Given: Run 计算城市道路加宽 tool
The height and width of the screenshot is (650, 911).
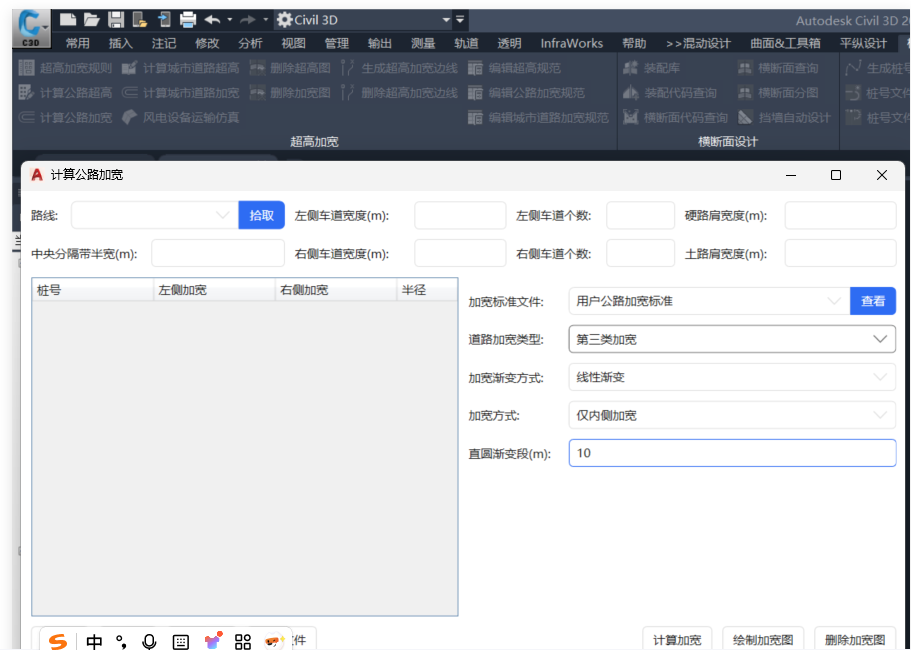Looking at the screenshot, I should point(181,92).
